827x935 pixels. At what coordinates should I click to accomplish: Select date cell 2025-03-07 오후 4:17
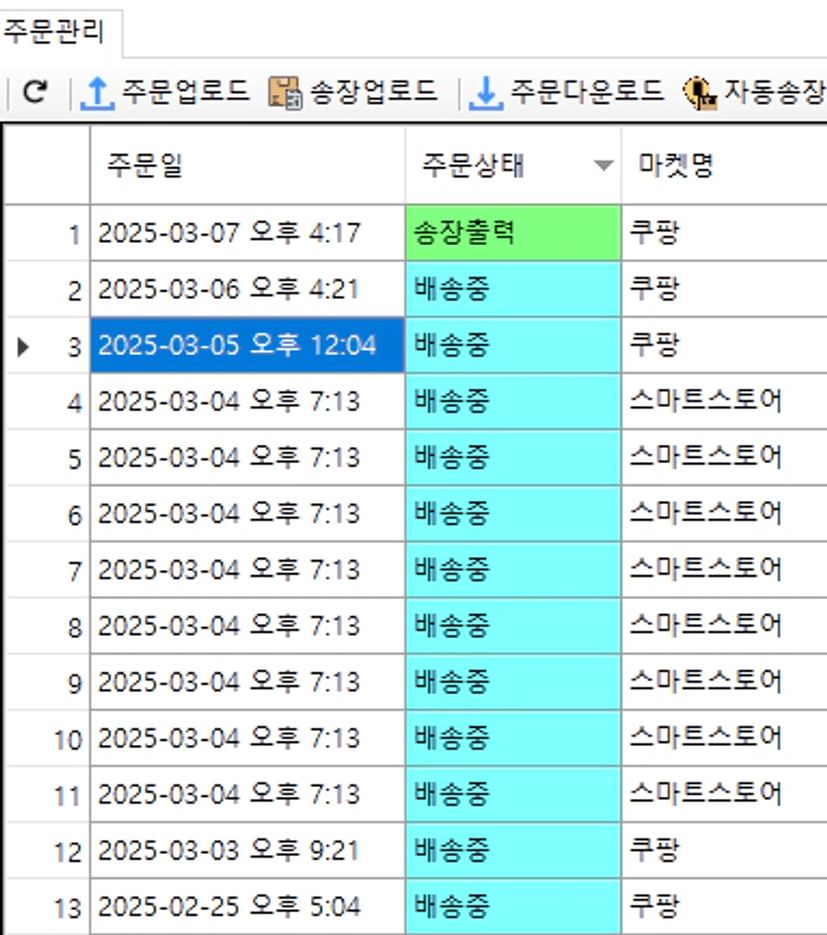pyautogui.click(x=247, y=233)
